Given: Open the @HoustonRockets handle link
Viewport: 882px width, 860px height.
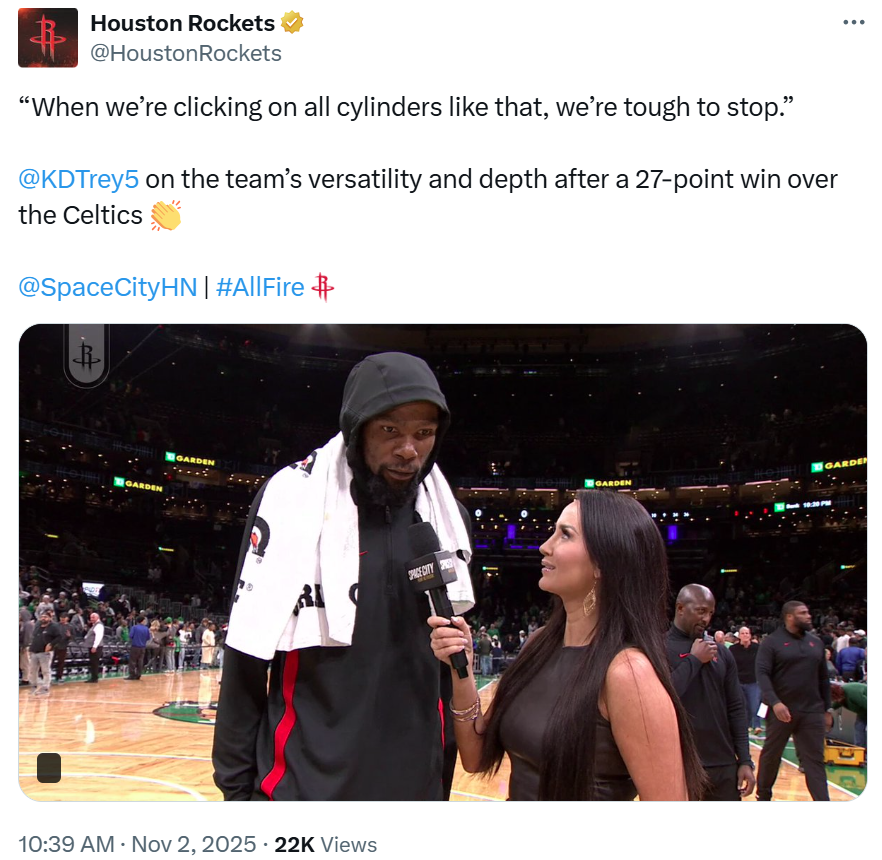Looking at the screenshot, I should pyautogui.click(x=186, y=53).
